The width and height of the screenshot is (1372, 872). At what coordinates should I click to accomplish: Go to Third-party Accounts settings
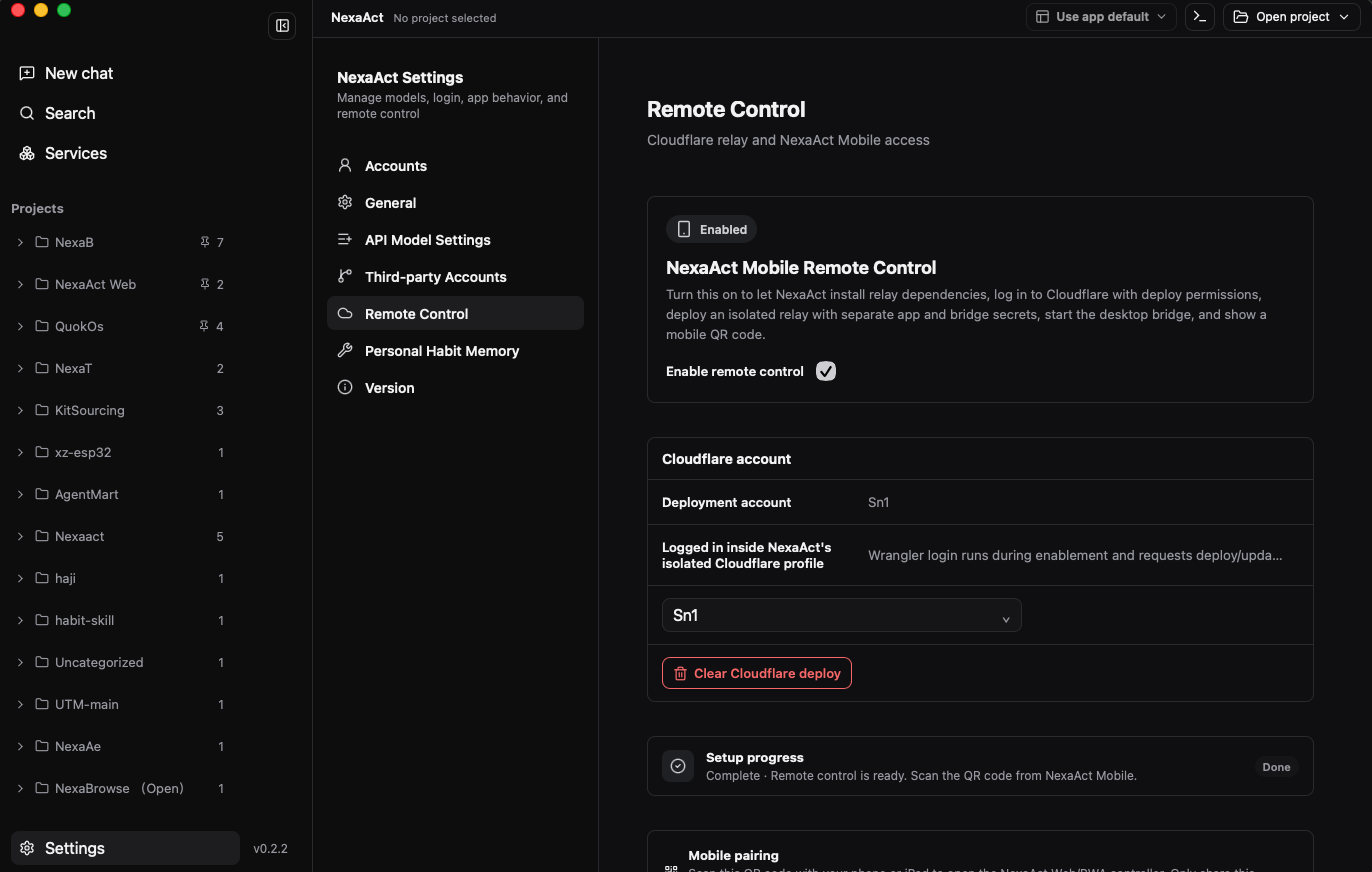(x=455, y=277)
